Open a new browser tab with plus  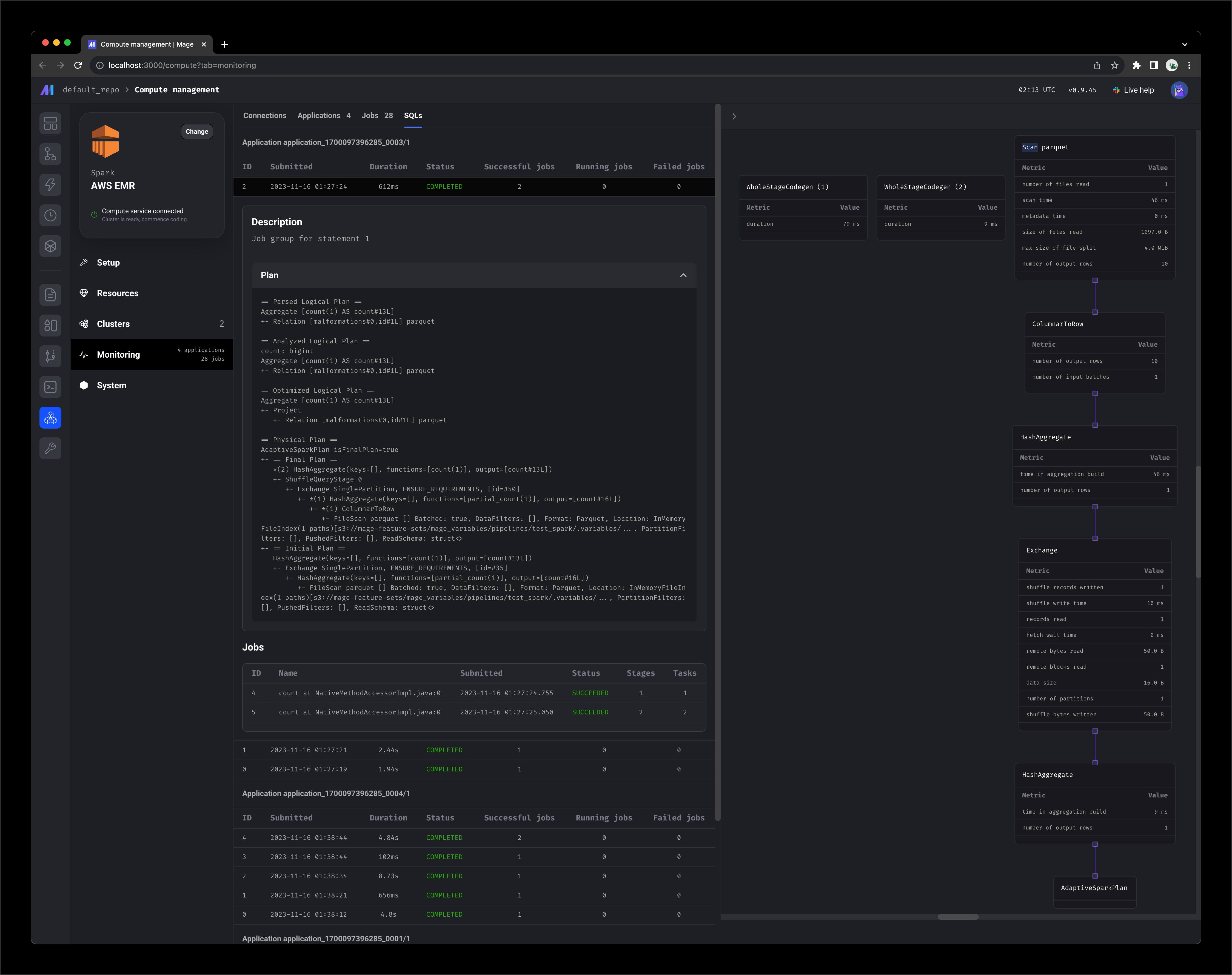[x=225, y=44]
